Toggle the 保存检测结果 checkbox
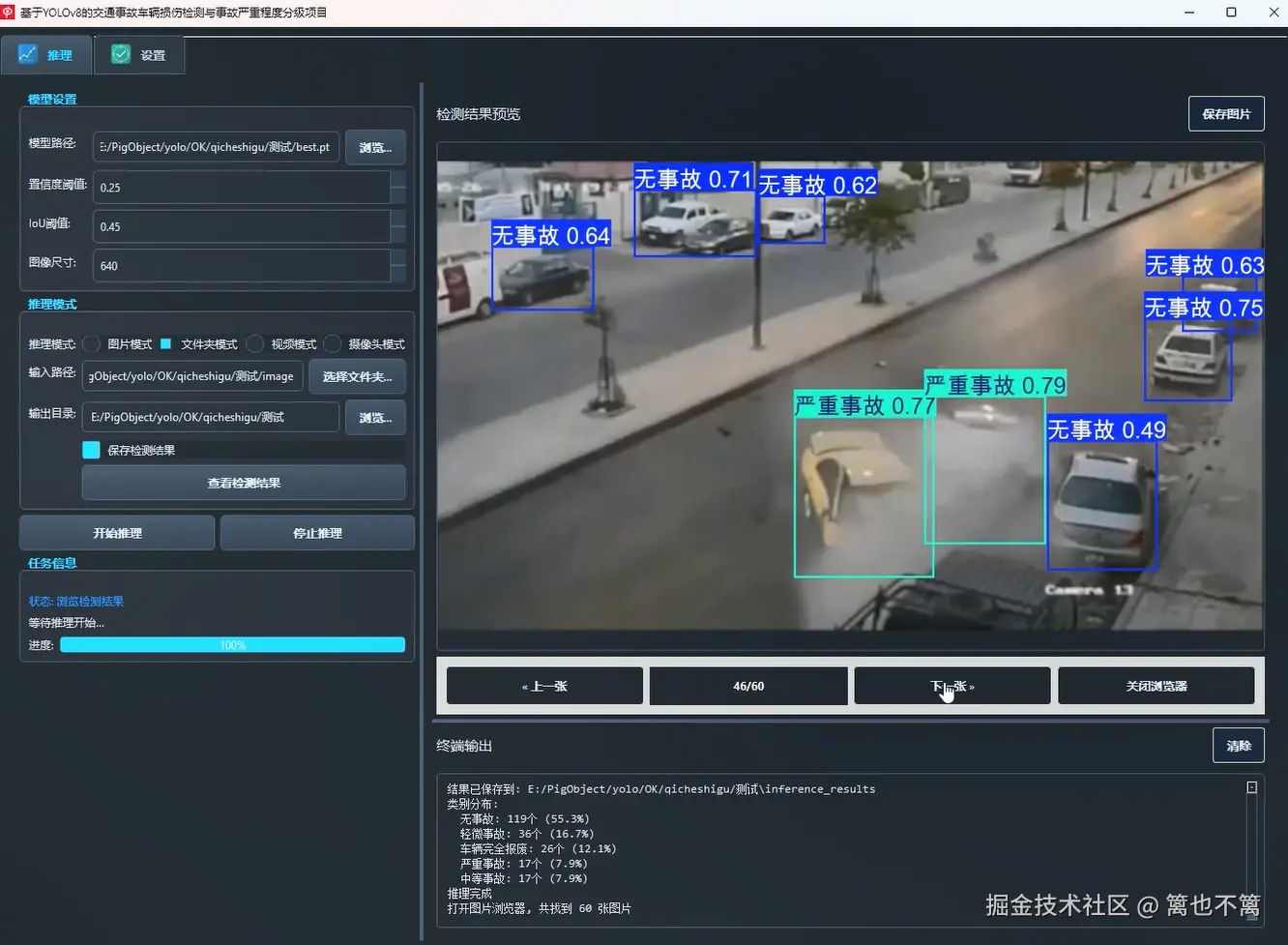1288x945 pixels. pos(91,450)
